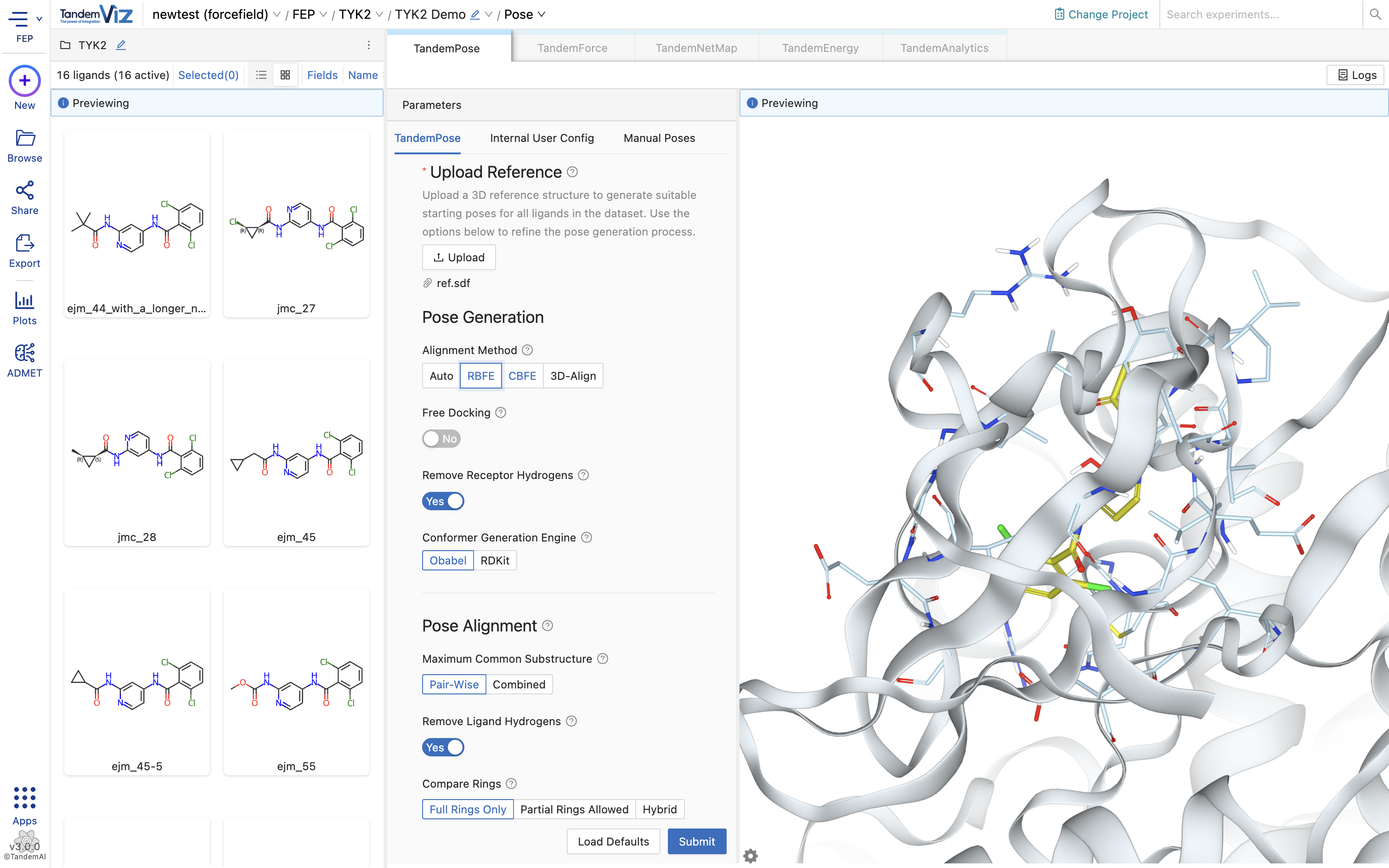Expand the TYK2 Demo breadcrumb dropdown
This screenshot has height=868, width=1389.
(488, 15)
